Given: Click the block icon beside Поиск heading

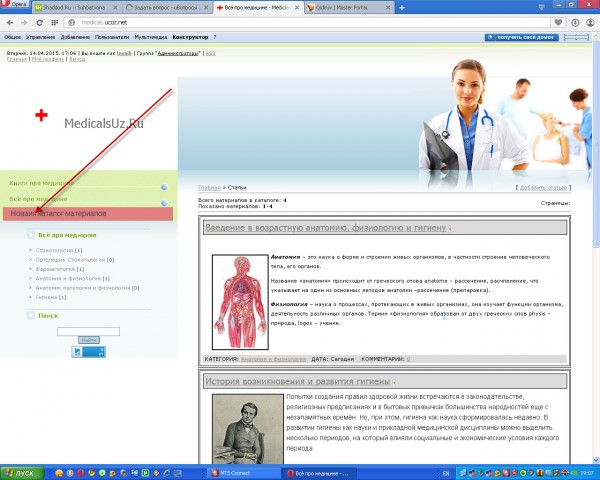Looking at the screenshot, I should pos(31,315).
